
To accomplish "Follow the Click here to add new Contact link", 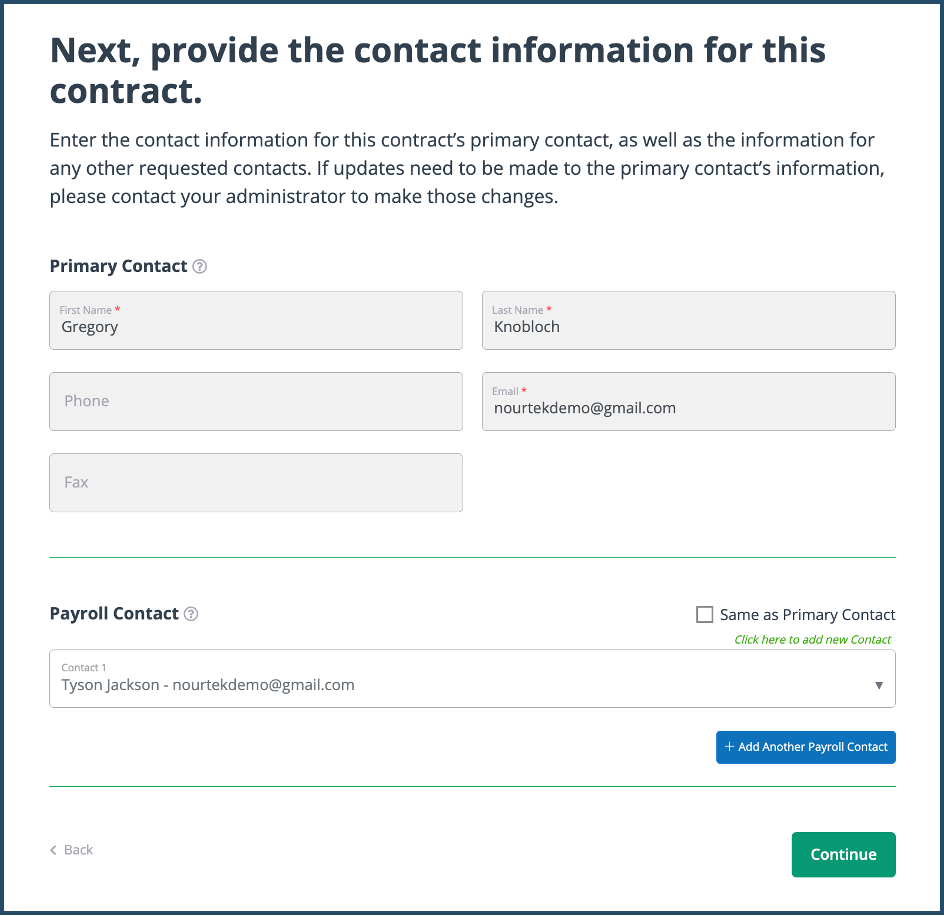I will point(812,640).
